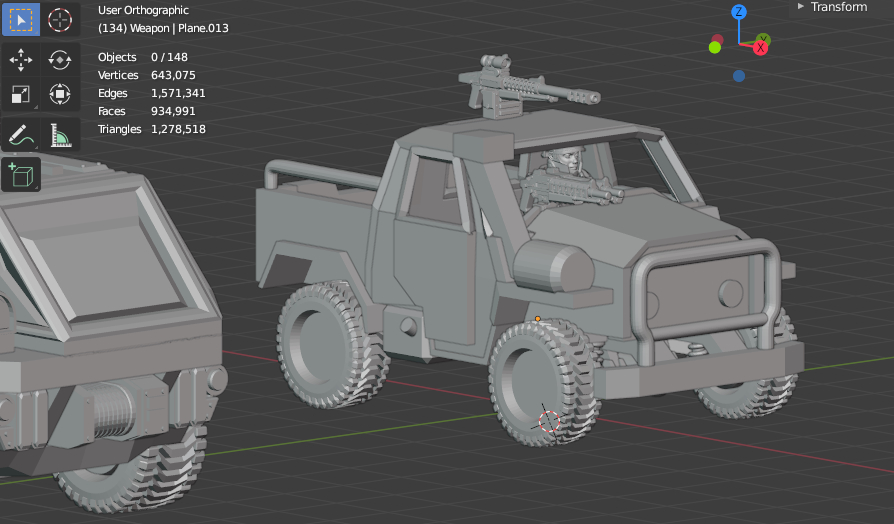Click the 3D cursor crosshair marker

click(549, 421)
